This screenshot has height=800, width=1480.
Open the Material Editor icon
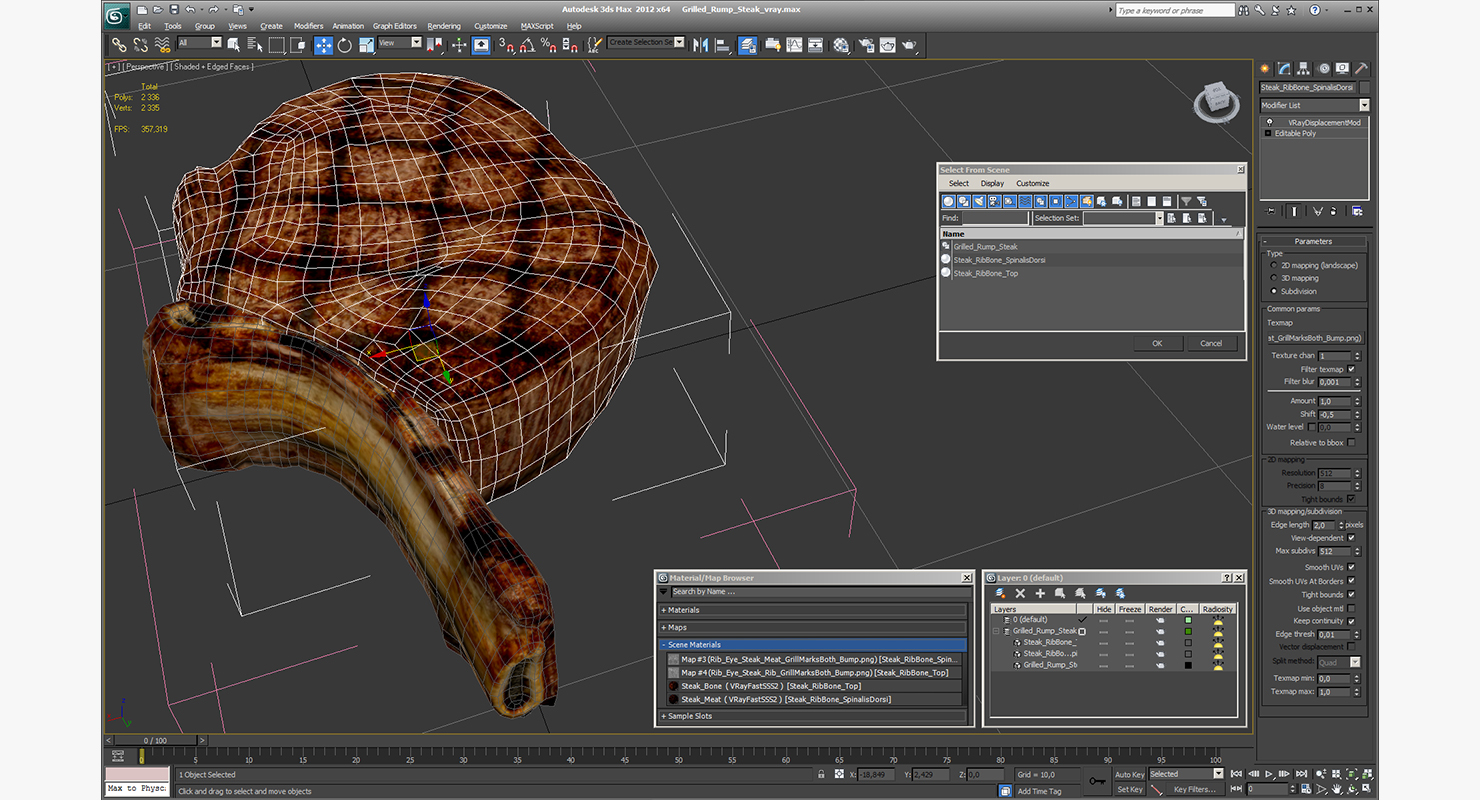[841, 45]
